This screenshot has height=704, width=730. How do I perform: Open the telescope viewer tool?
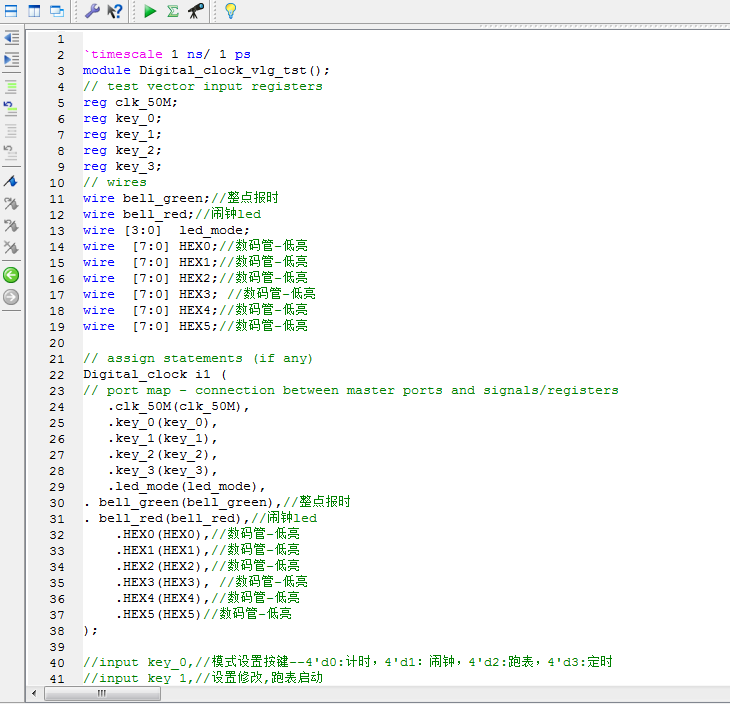(196, 11)
